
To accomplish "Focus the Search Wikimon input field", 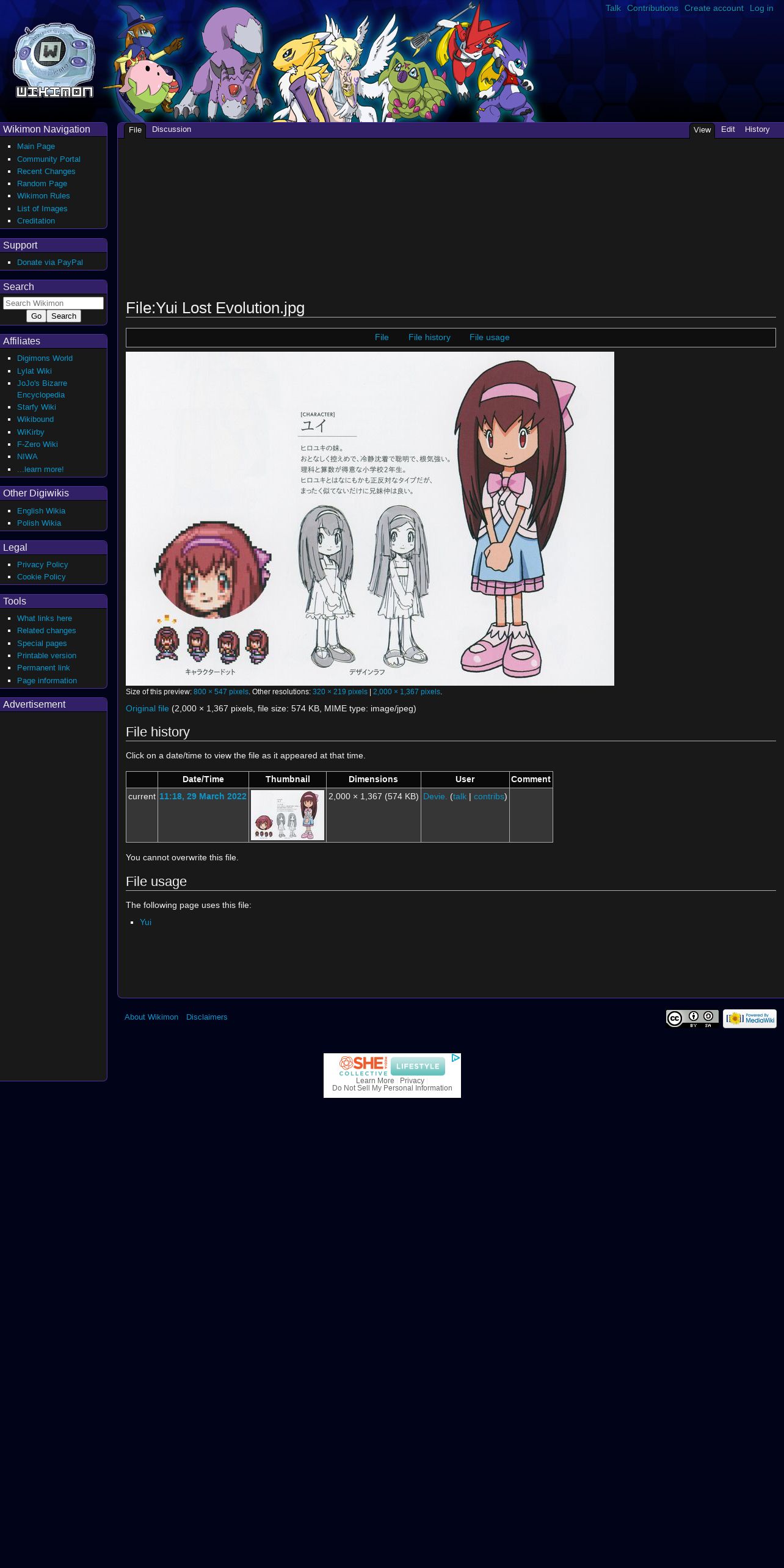I will click(53, 303).
